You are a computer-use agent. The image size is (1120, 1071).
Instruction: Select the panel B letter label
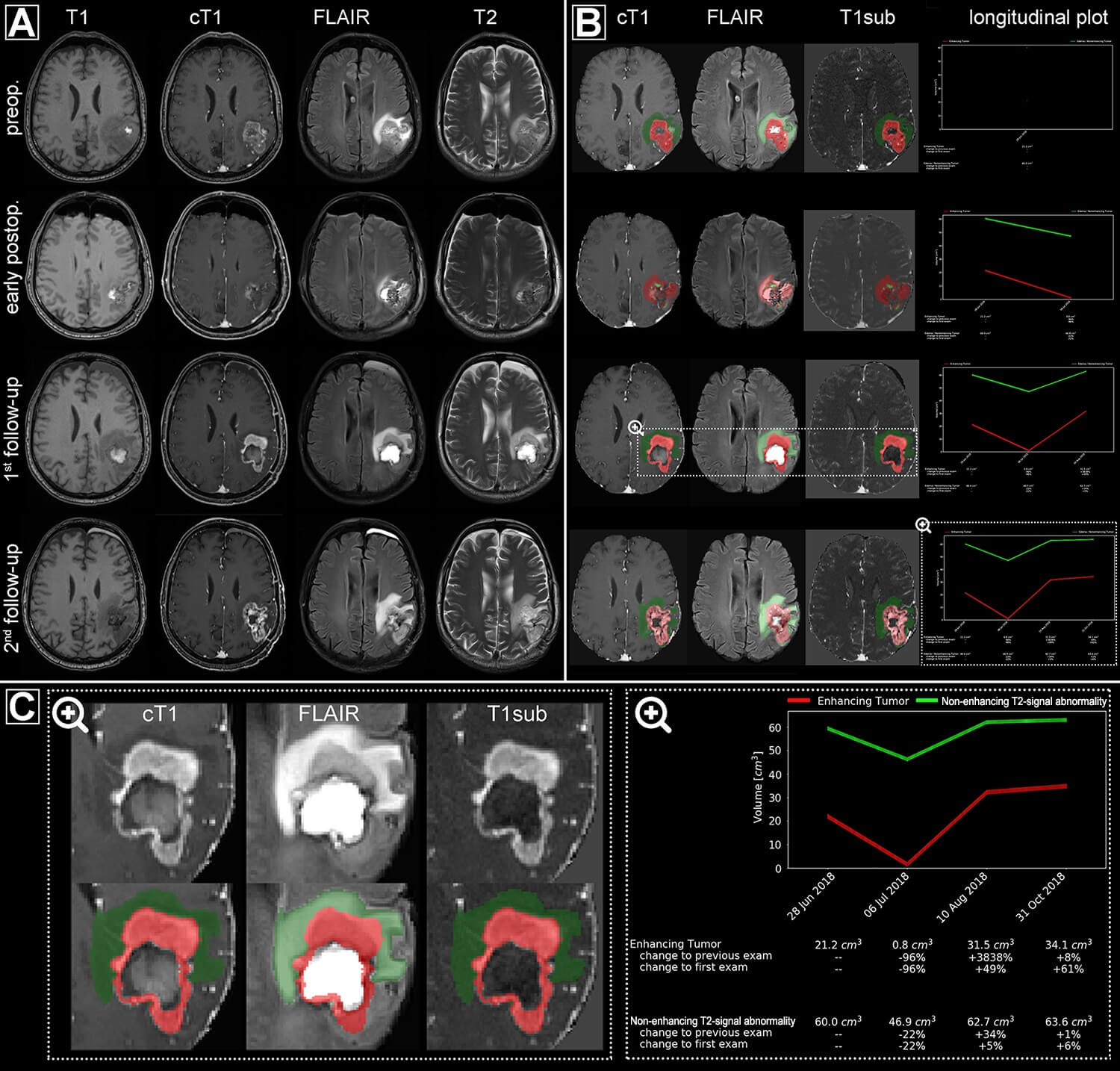pos(588,22)
